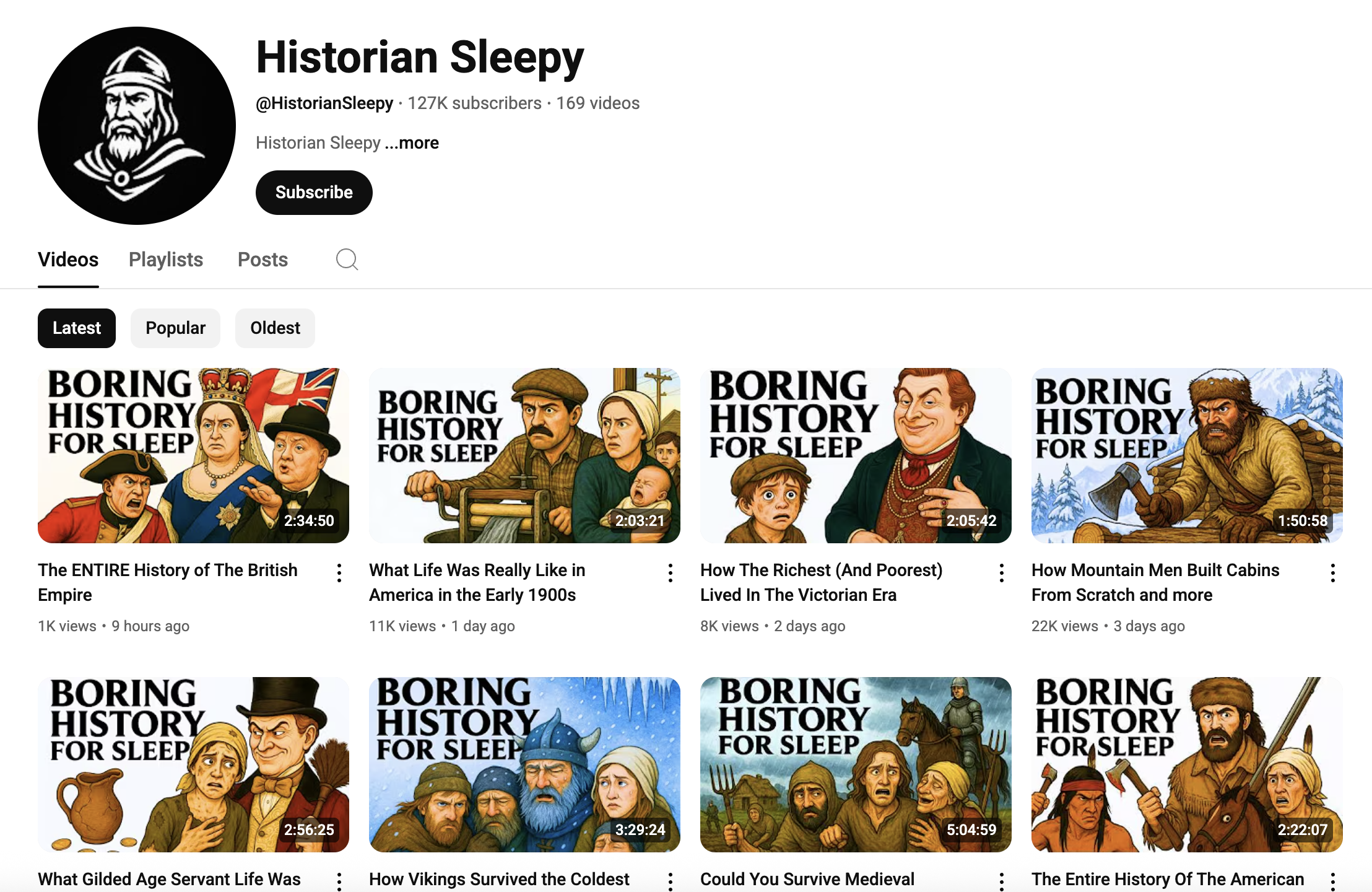Click the Historian Sleepy channel name heading
Viewport: 1372px width, 892px height.
click(x=420, y=59)
